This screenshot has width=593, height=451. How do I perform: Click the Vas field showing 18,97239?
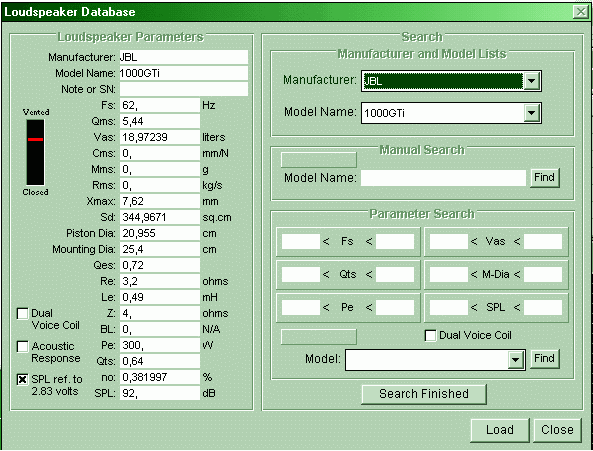(160, 137)
